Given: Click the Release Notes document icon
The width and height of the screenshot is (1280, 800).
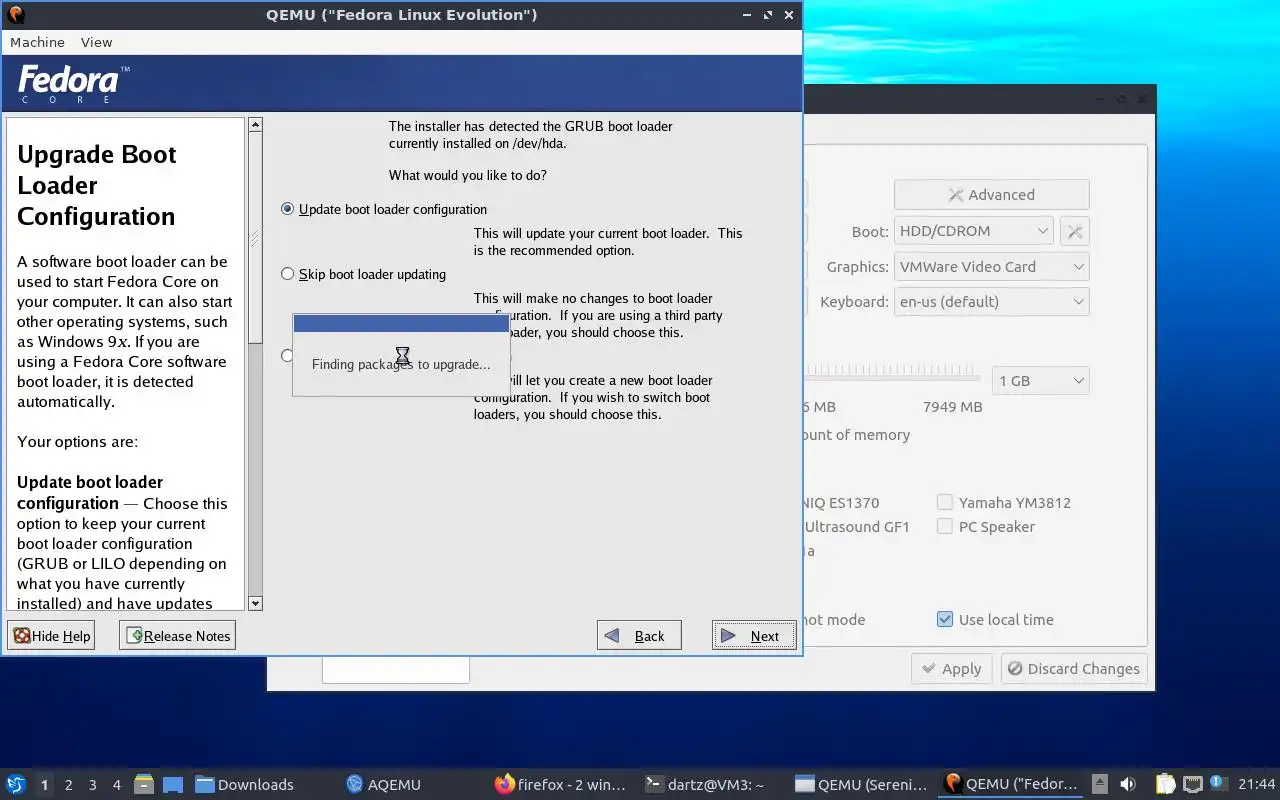Looking at the screenshot, I should (x=135, y=636).
